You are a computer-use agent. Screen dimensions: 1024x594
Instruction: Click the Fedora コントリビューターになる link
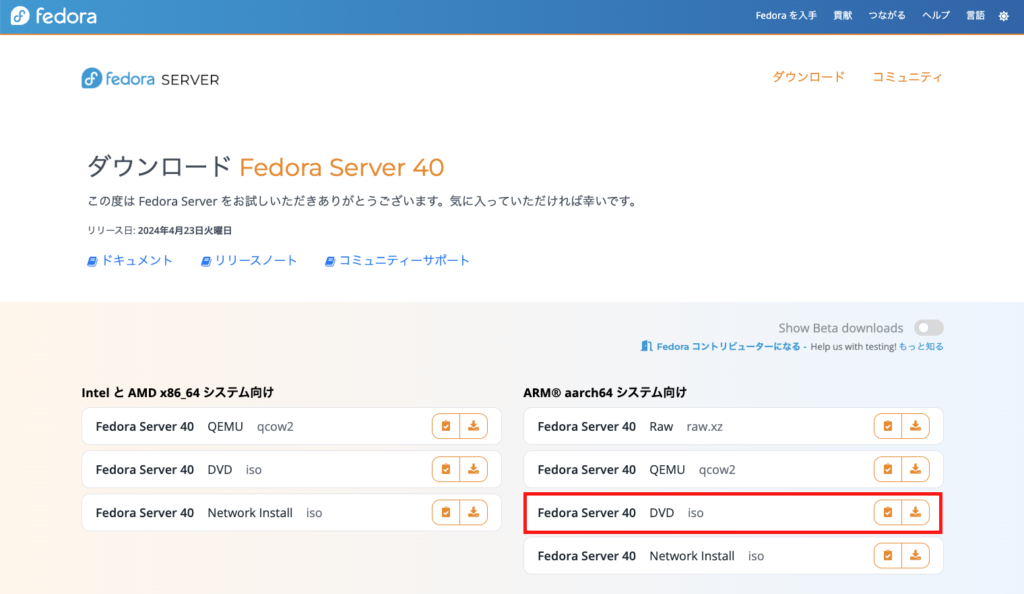[720, 347]
